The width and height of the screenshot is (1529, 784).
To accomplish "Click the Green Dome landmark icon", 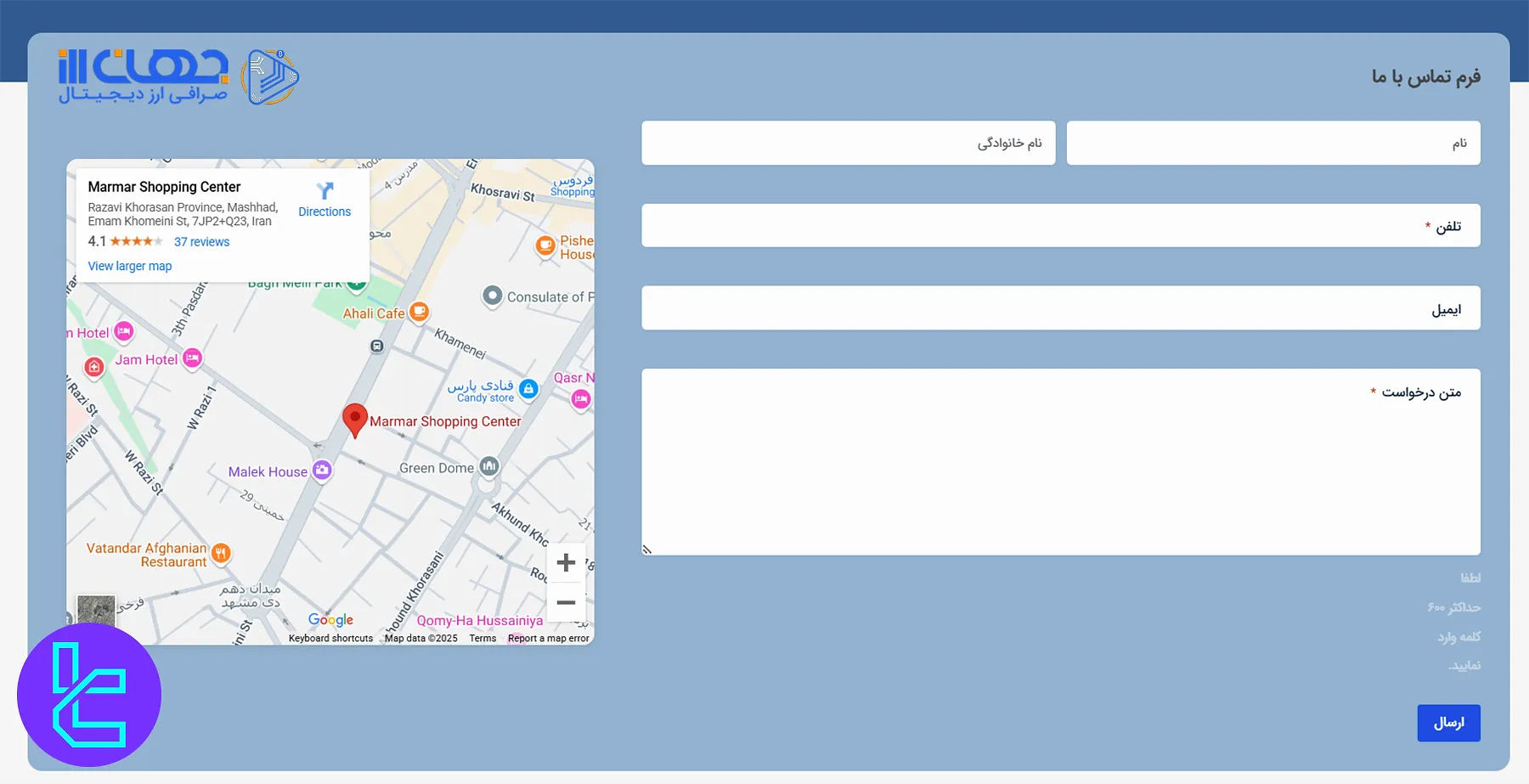I will [488, 466].
